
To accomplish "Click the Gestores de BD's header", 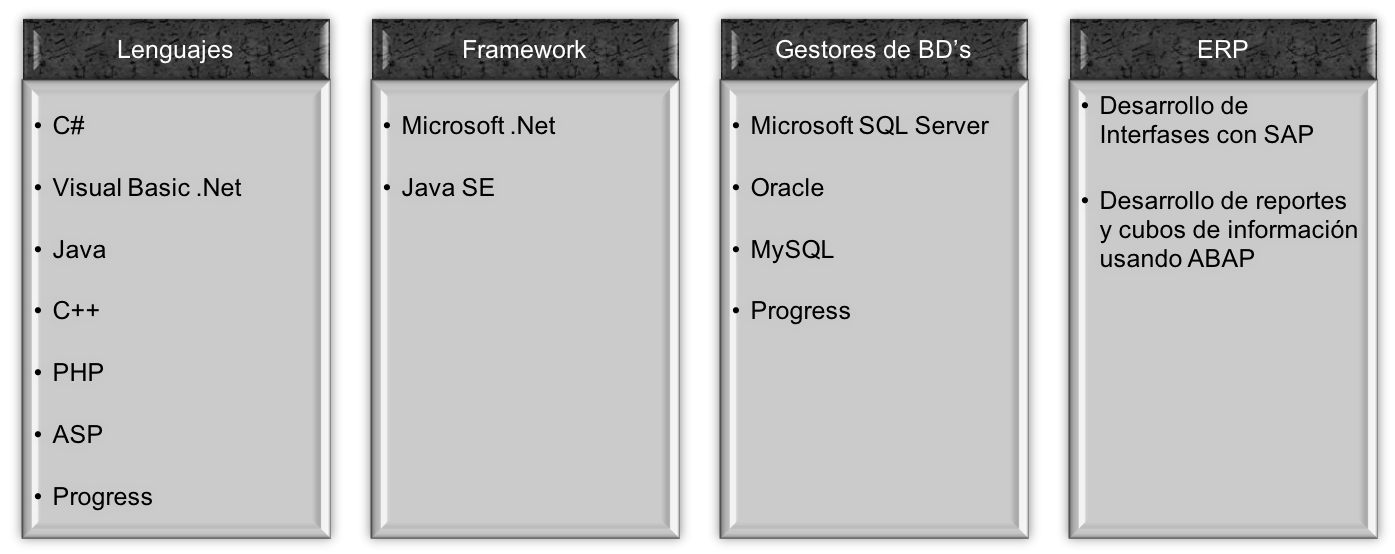I will point(873,50).
